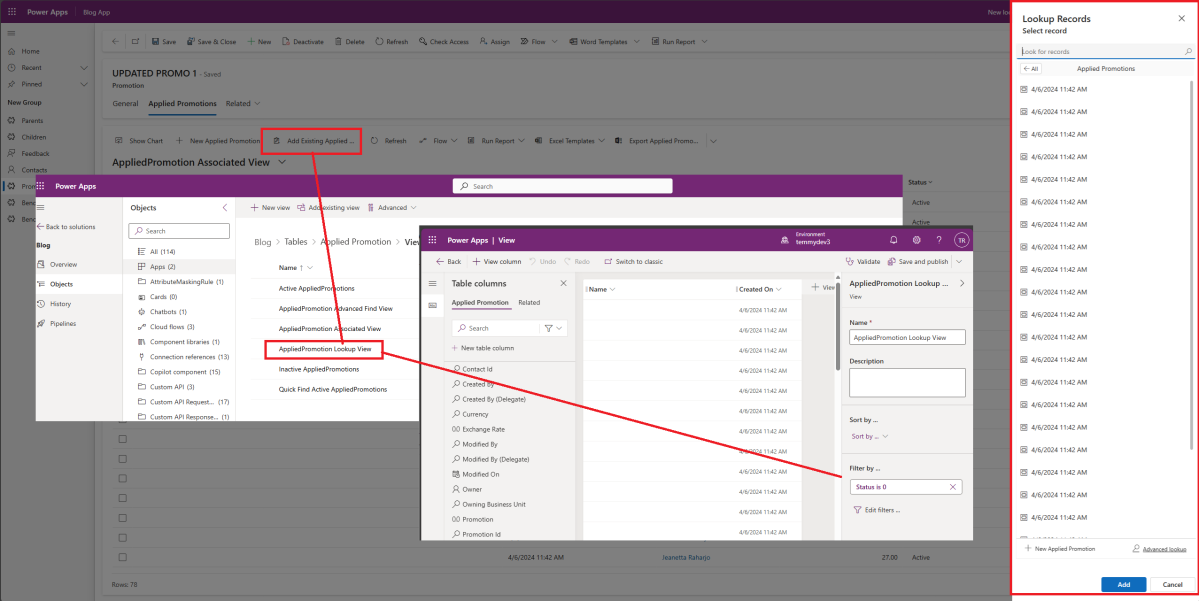Click New Applied Promotion in subgrid toolbar

tap(218, 141)
